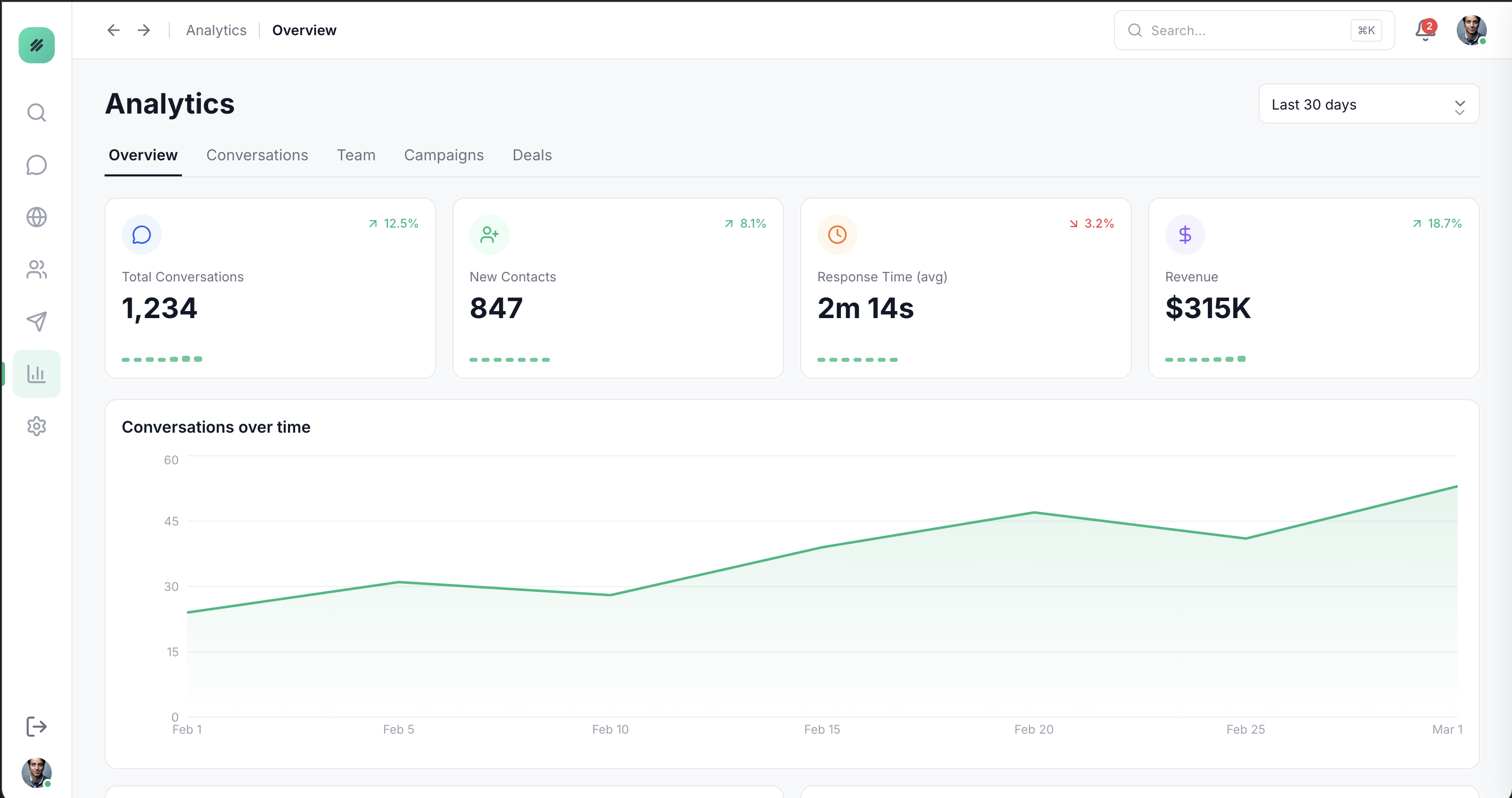
Task: Click the forward navigation arrow
Action: pyautogui.click(x=143, y=30)
